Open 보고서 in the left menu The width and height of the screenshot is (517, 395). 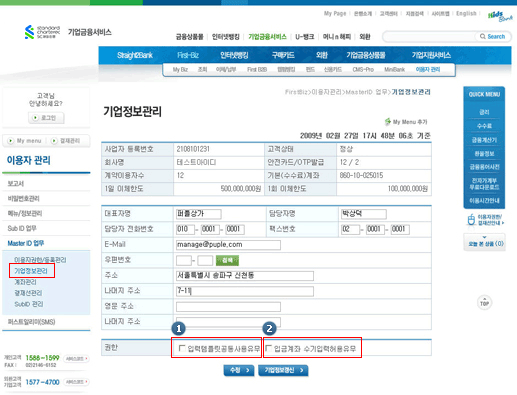click(x=16, y=184)
